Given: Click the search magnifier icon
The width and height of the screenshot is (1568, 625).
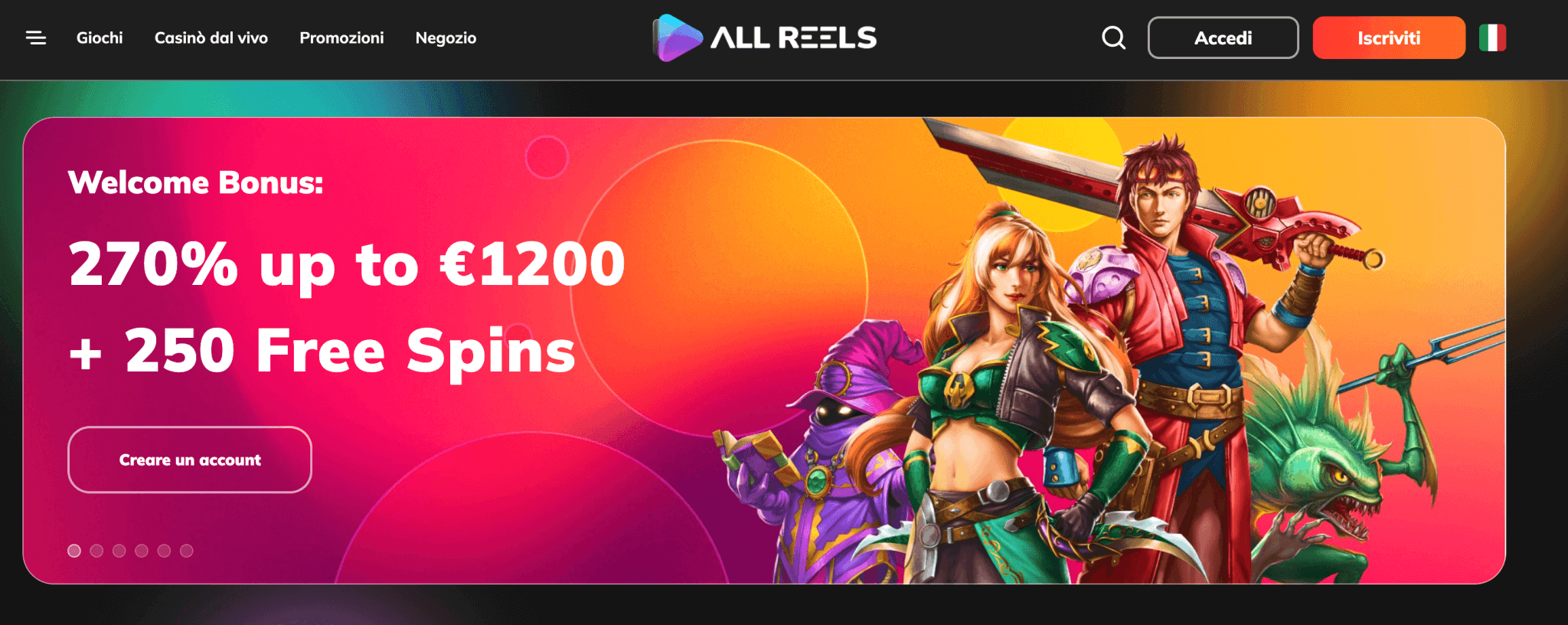Looking at the screenshot, I should click(1114, 38).
